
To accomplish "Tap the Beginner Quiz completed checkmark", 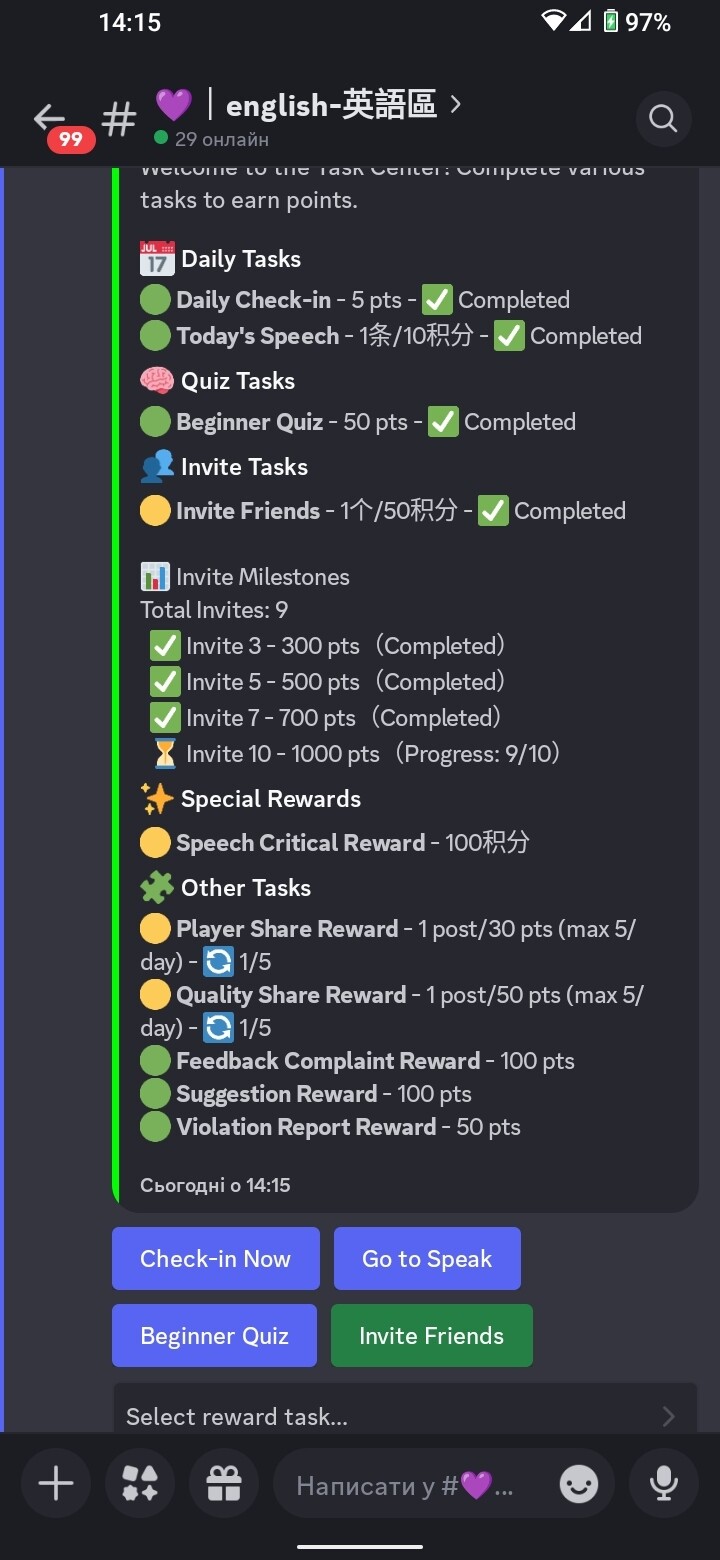I will pos(443,422).
